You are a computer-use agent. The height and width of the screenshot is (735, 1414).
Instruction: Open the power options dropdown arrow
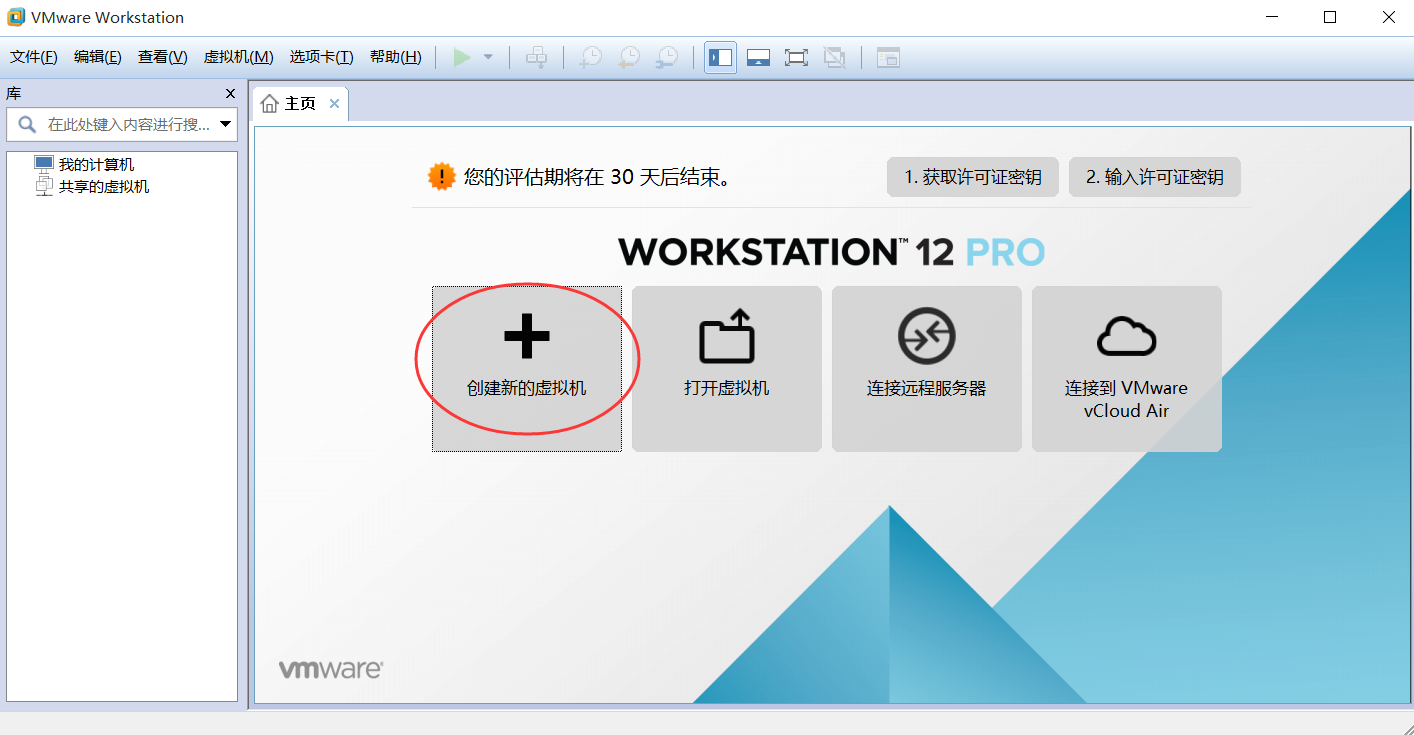(488, 57)
